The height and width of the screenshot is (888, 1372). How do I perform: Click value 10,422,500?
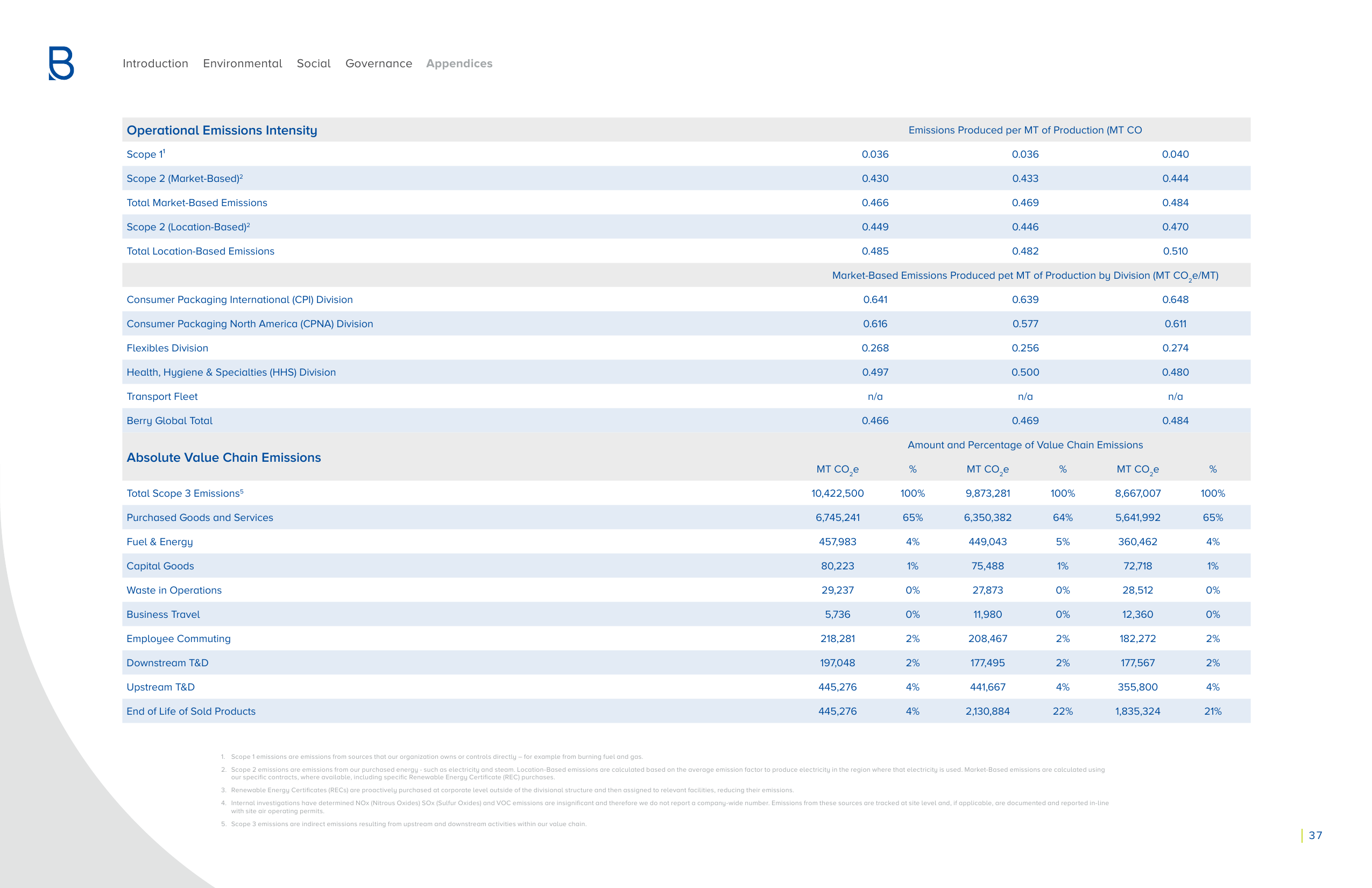(838, 493)
